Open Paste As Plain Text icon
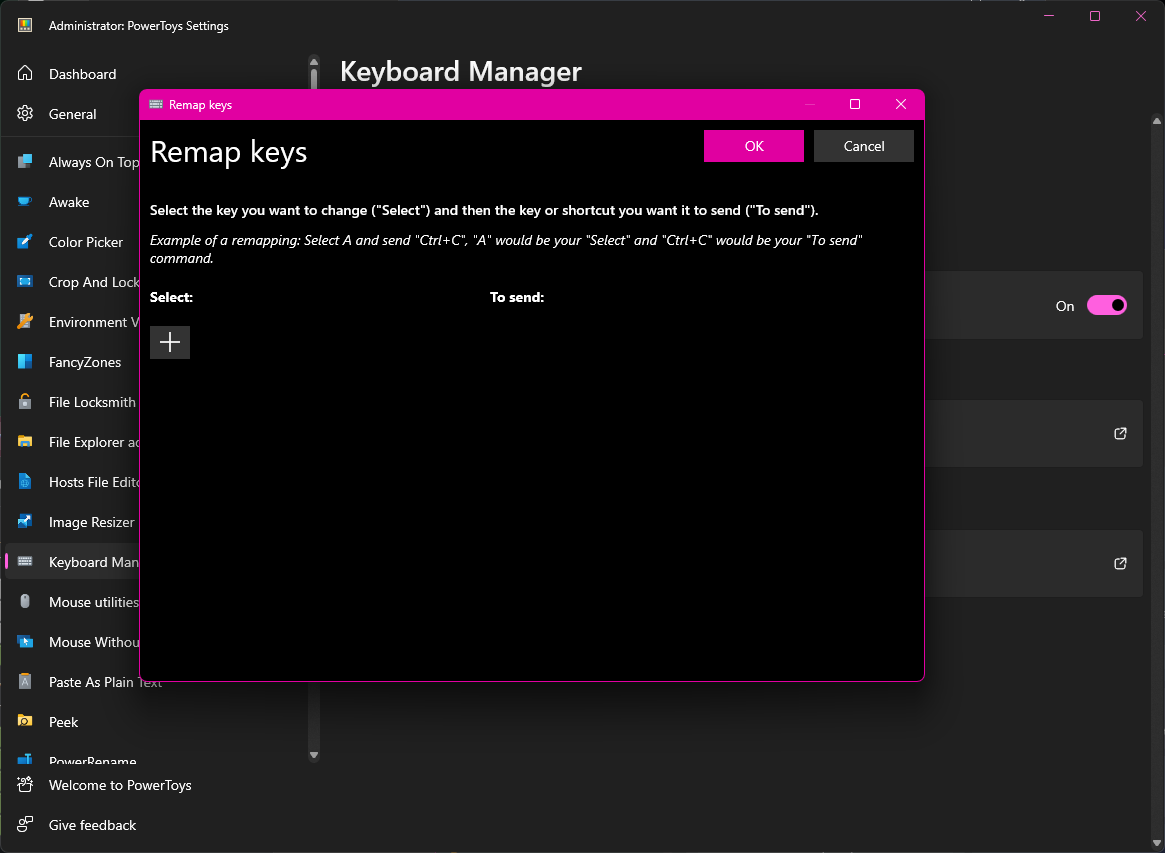The width and height of the screenshot is (1165, 853). click(25, 681)
